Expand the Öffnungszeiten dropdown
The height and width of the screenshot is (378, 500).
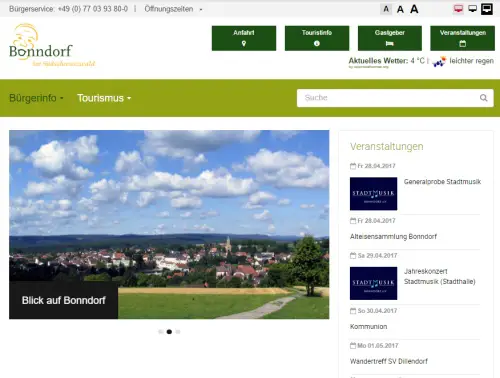[x=173, y=9]
